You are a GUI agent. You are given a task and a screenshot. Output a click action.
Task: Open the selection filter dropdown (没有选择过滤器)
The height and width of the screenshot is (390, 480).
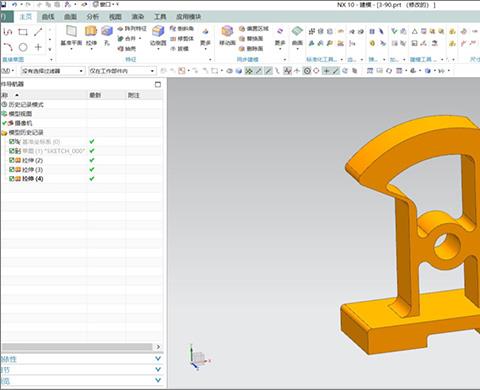tap(52, 71)
